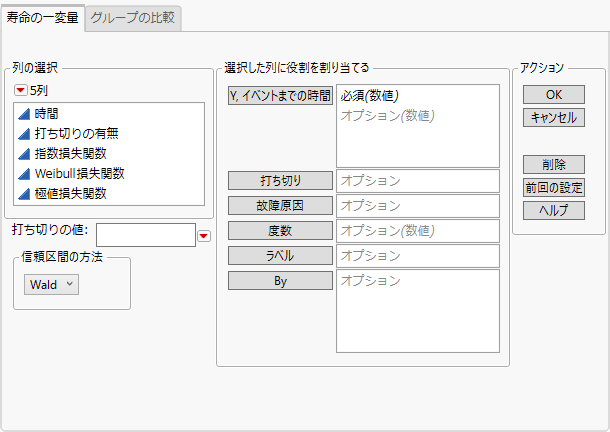610x432 pixels.
Task: Switch to the グループの比較 tab
Action: tap(133, 19)
